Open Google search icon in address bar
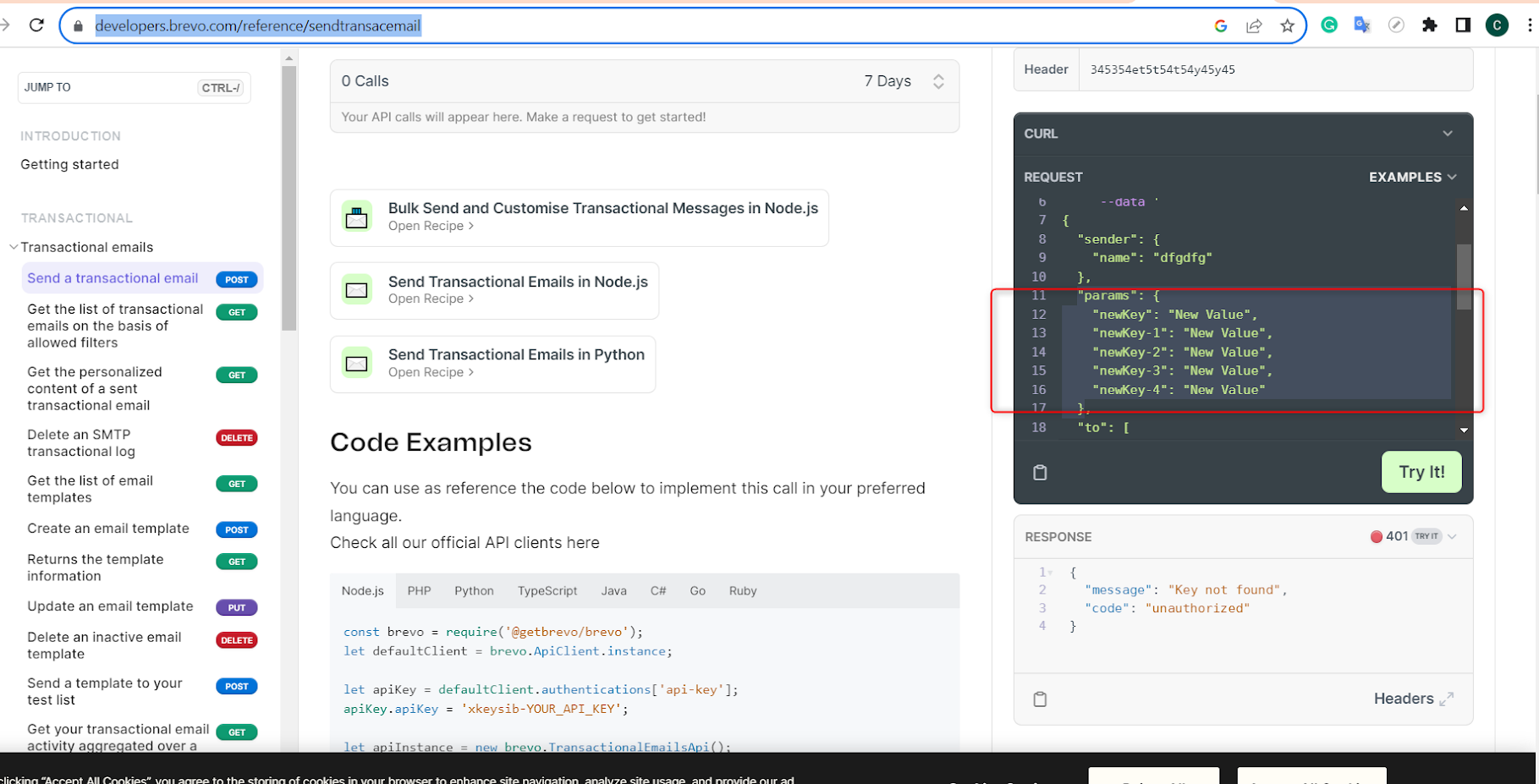 1221,26
